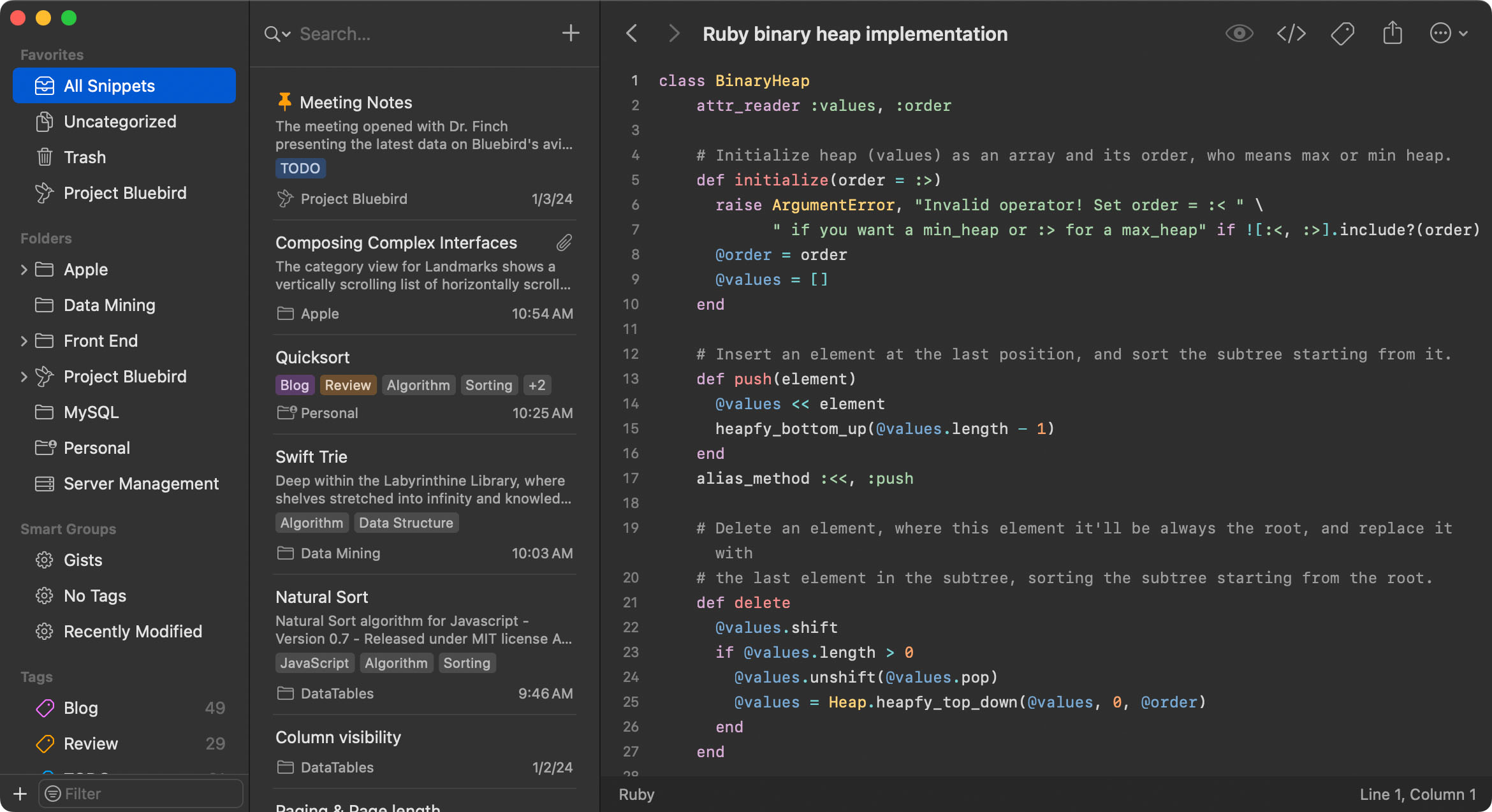The height and width of the screenshot is (812, 1492).
Task: Click the navigate back arrow icon
Action: pos(631,32)
